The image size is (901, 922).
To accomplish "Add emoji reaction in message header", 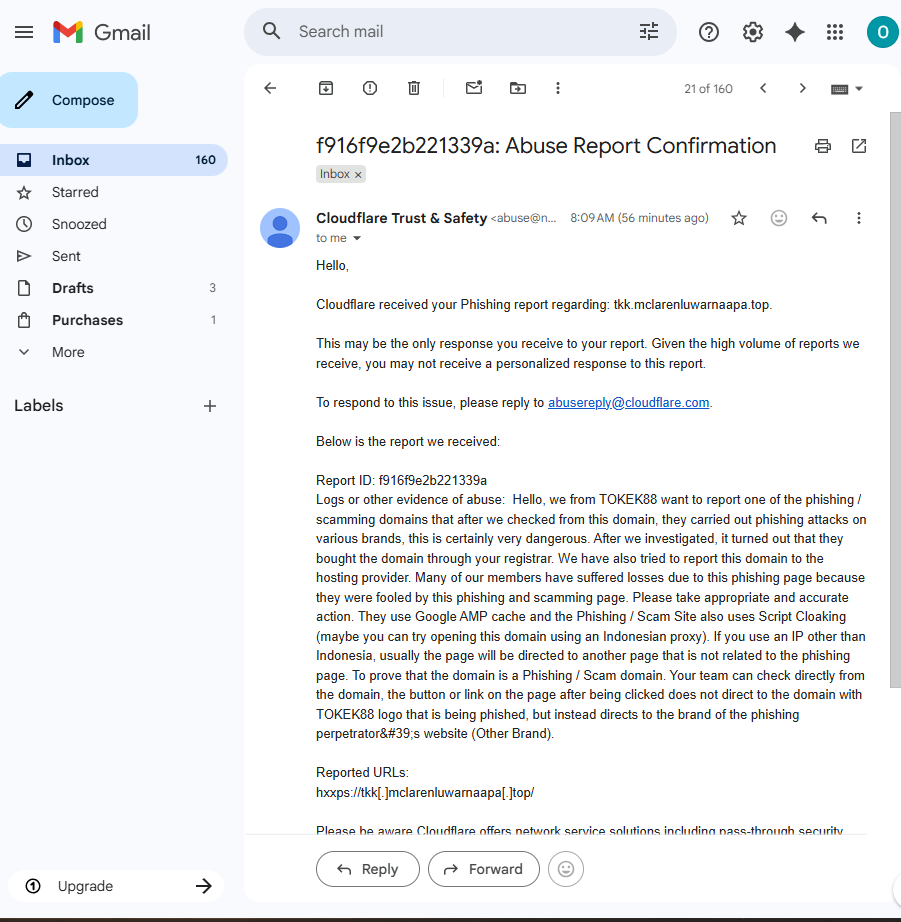I will (779, 218).
